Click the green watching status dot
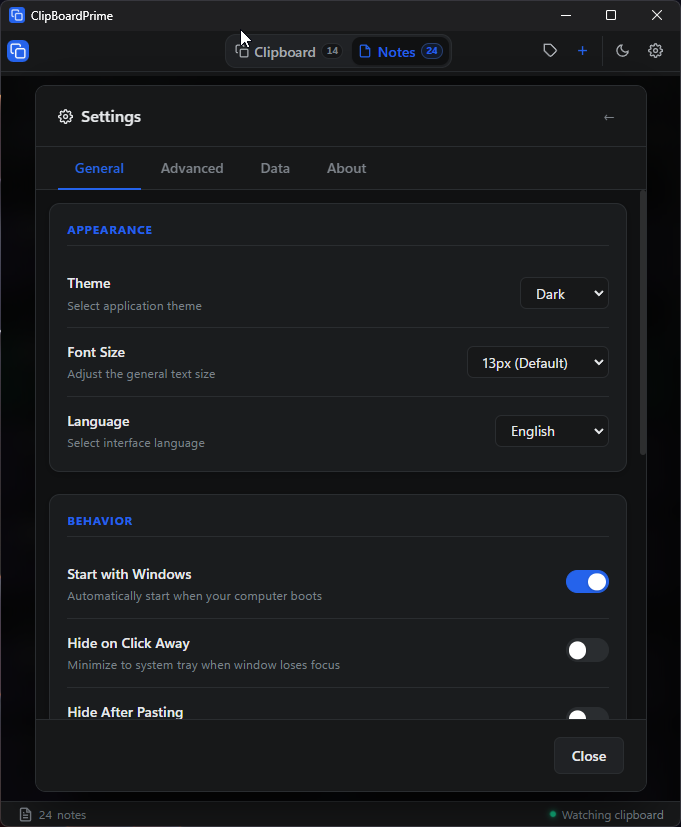Viewport: 681px width, 827px height. [553, 814]
